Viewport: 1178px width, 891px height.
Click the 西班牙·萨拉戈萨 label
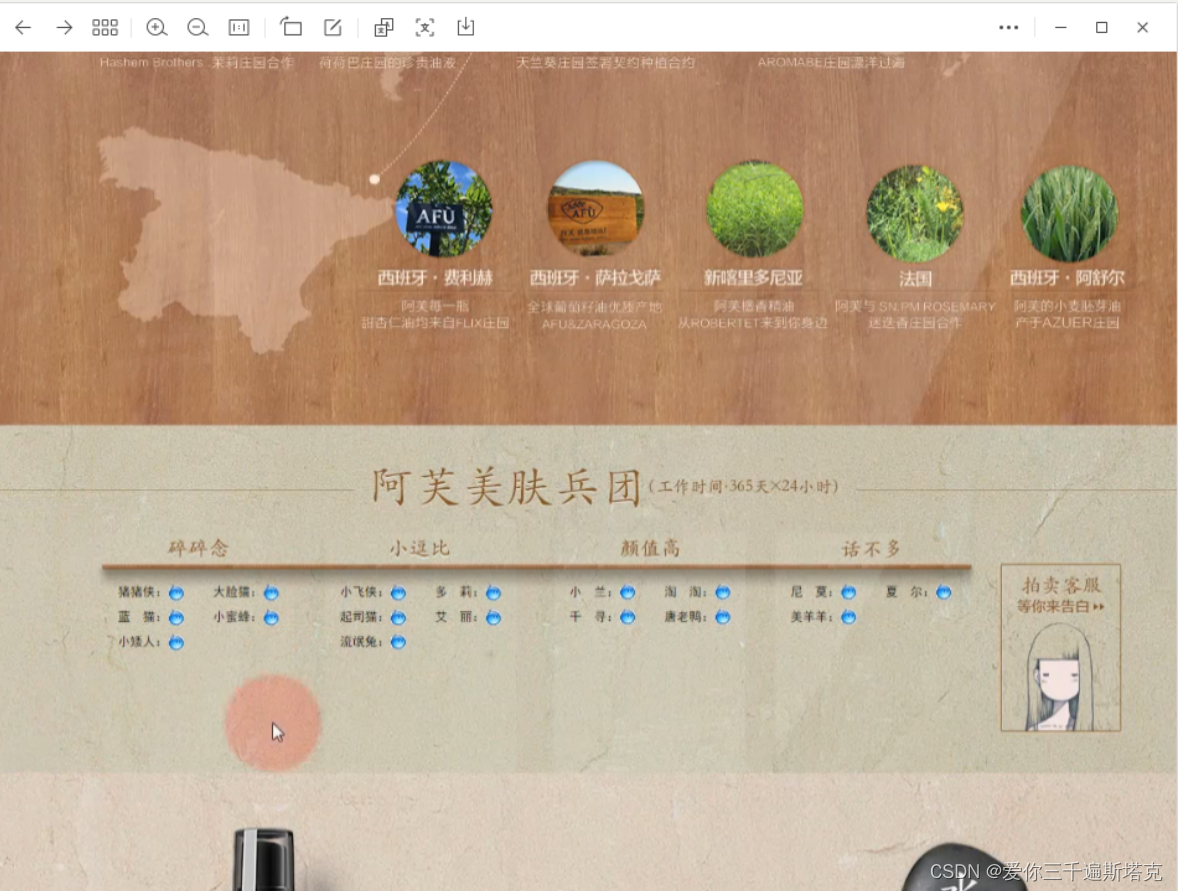tap(595, 278)
